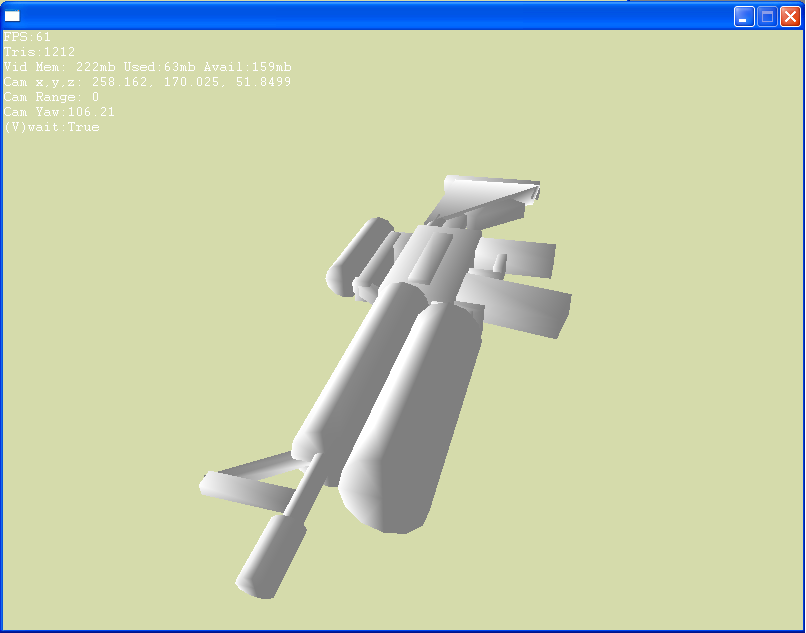Minimize the 3D viewer window
This screenshot has width=806, height=633.
coord(744,16)
